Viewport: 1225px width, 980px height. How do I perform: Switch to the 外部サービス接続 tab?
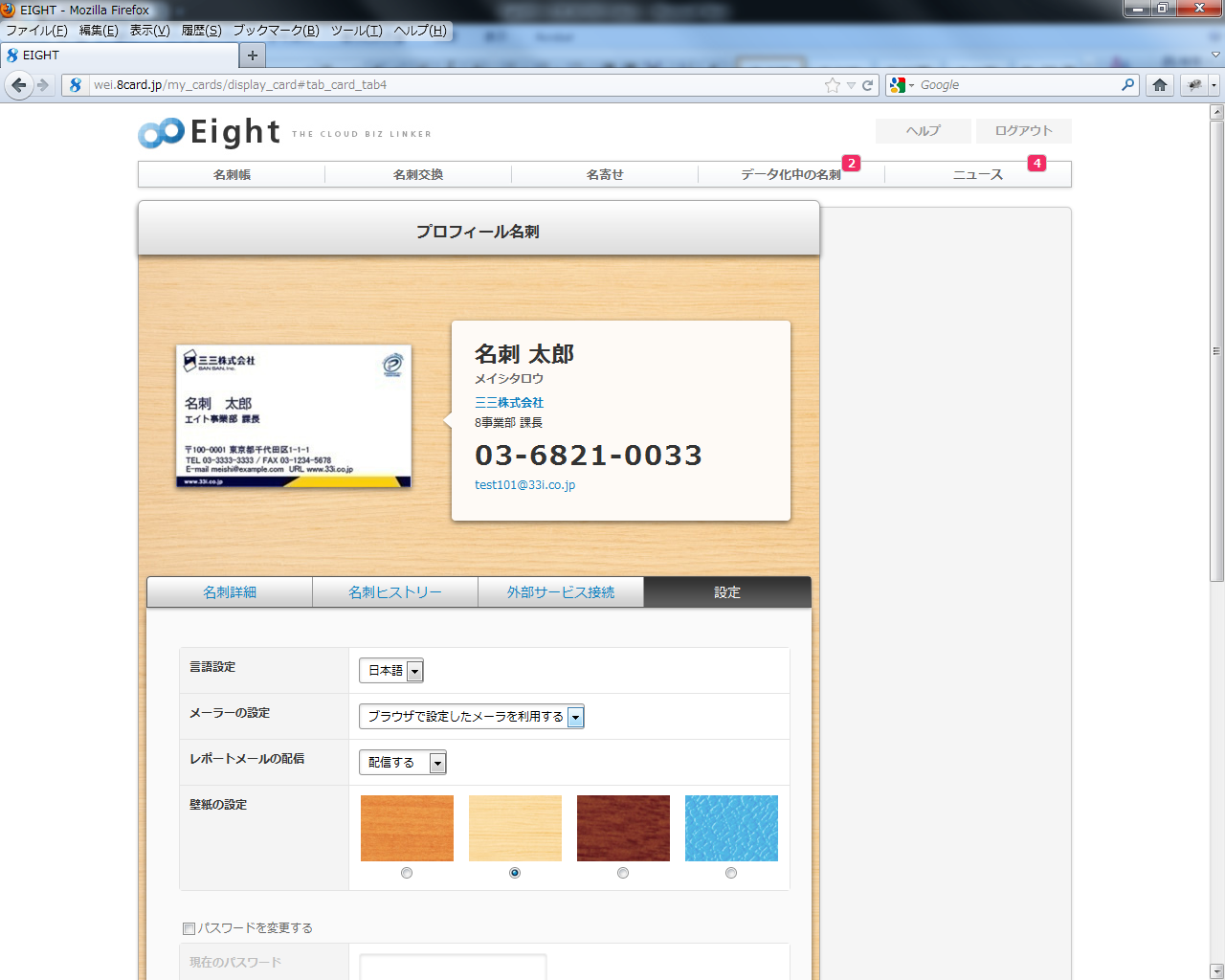(x=561, y=592)
